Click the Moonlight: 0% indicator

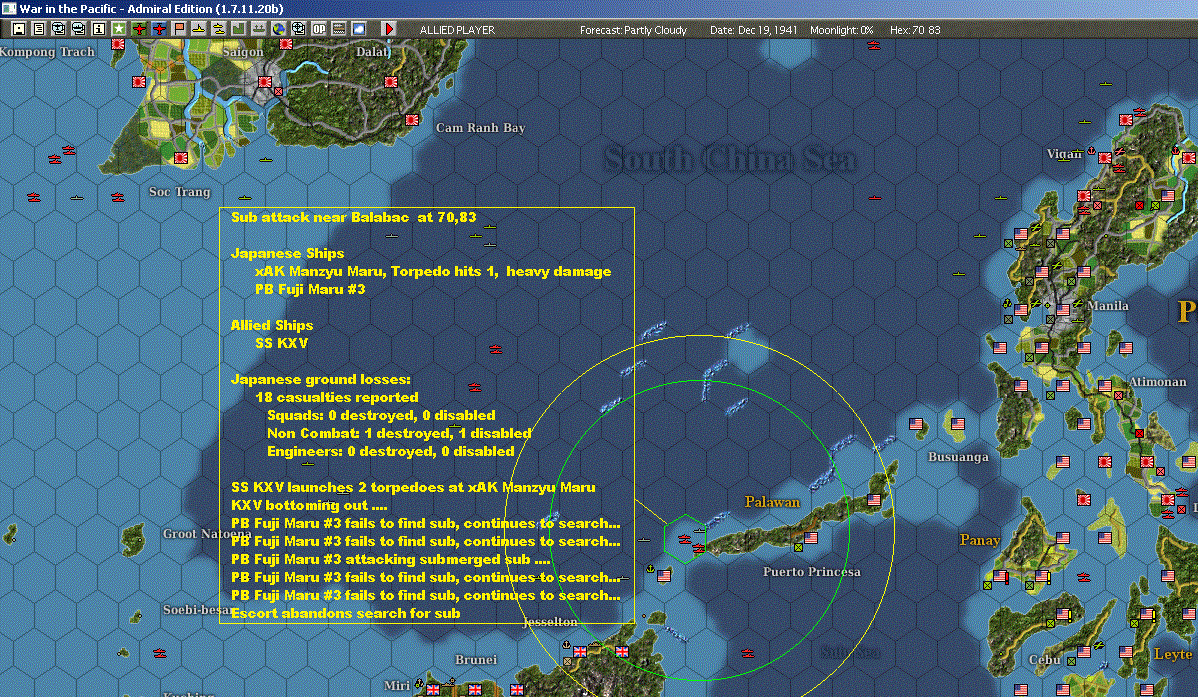click(841, 30)
